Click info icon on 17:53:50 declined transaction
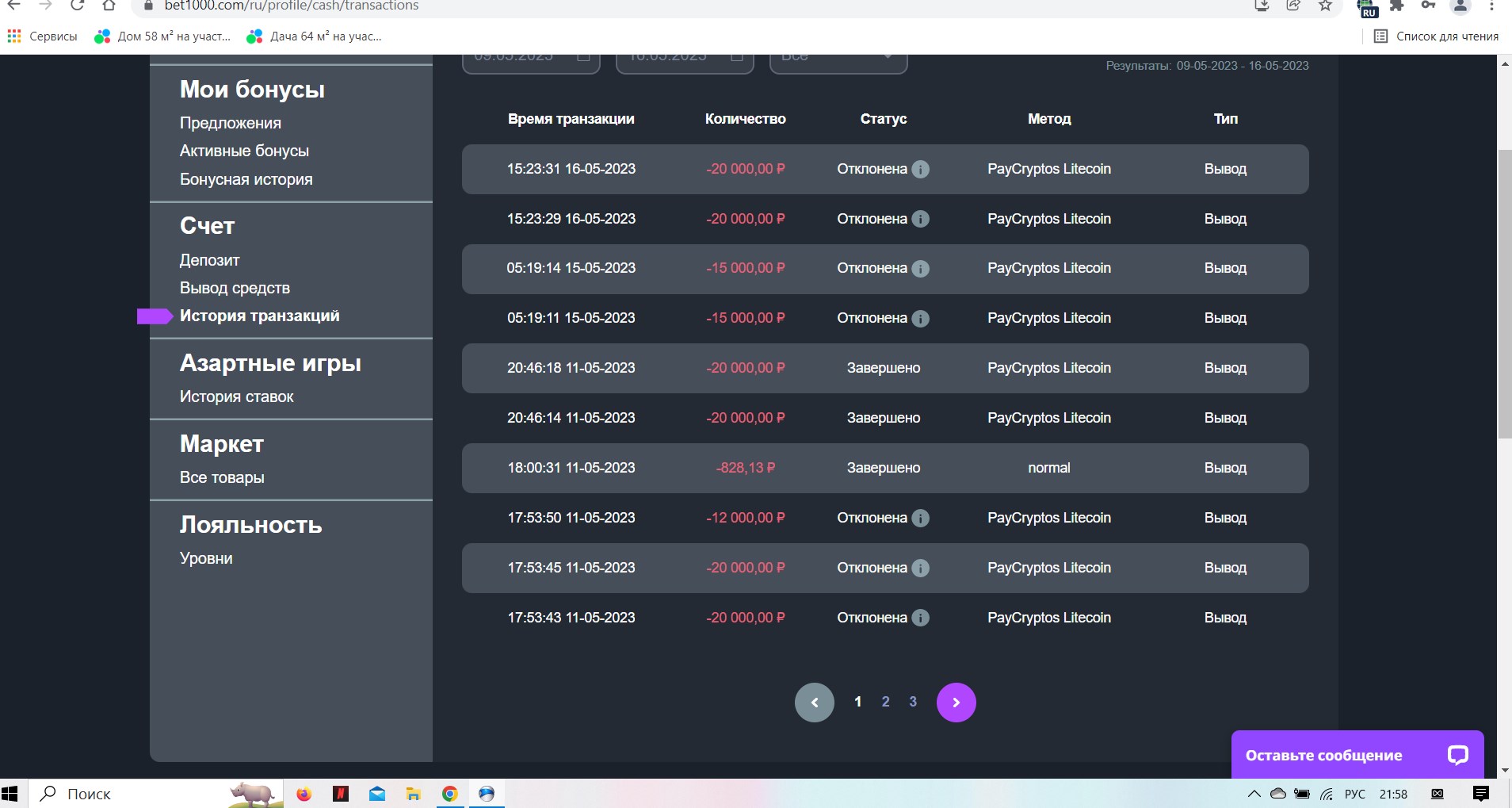The image size is (1512, 808). point(920,519)
